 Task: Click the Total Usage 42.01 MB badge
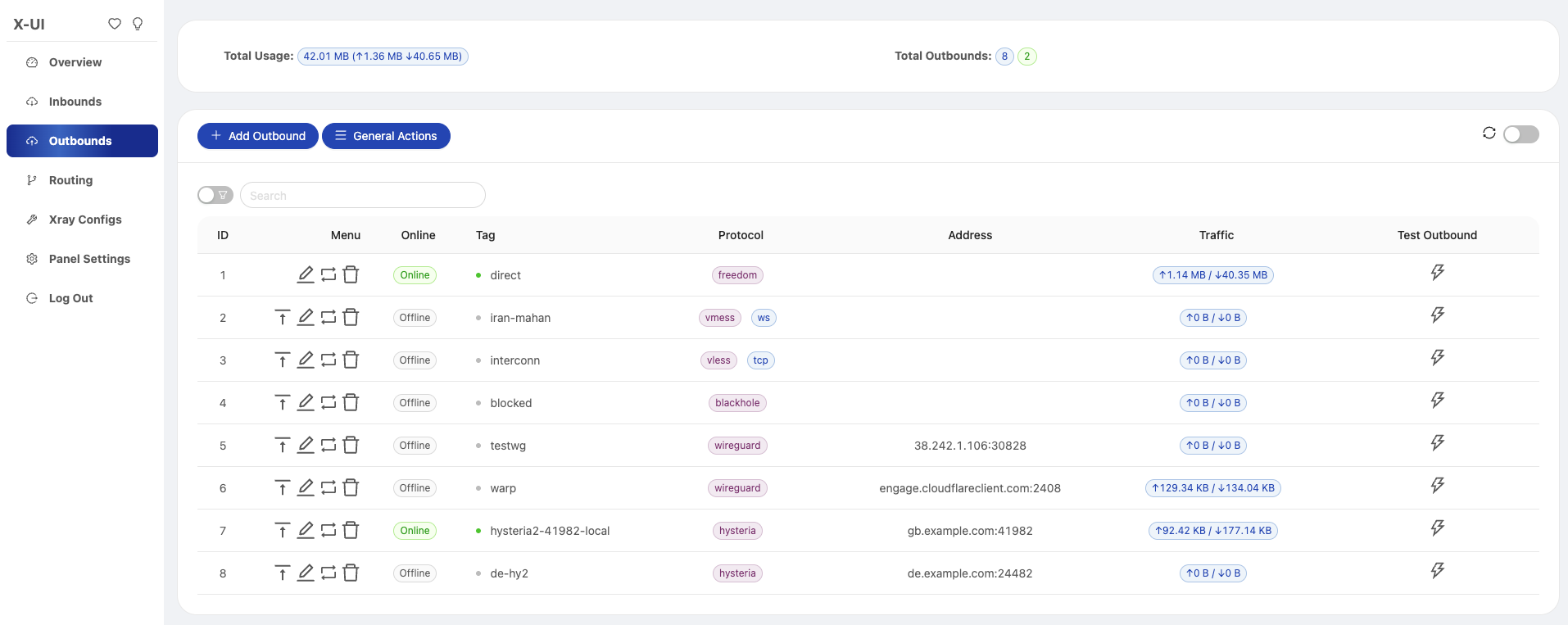coord(383,57)
